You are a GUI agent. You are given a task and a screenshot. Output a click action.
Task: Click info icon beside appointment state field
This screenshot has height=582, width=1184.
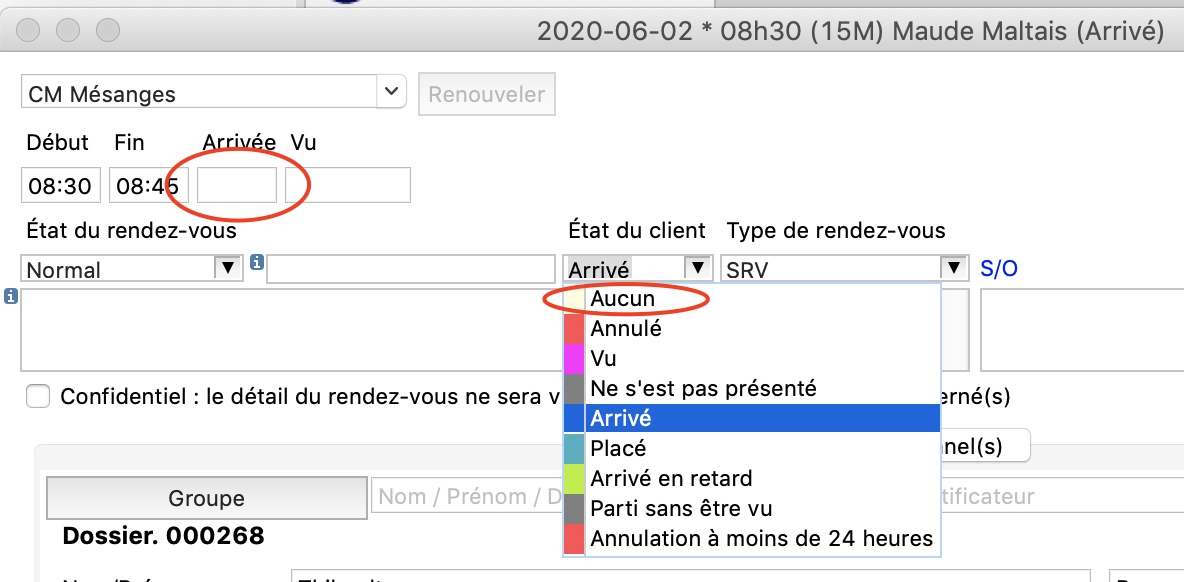pos(257,263)
